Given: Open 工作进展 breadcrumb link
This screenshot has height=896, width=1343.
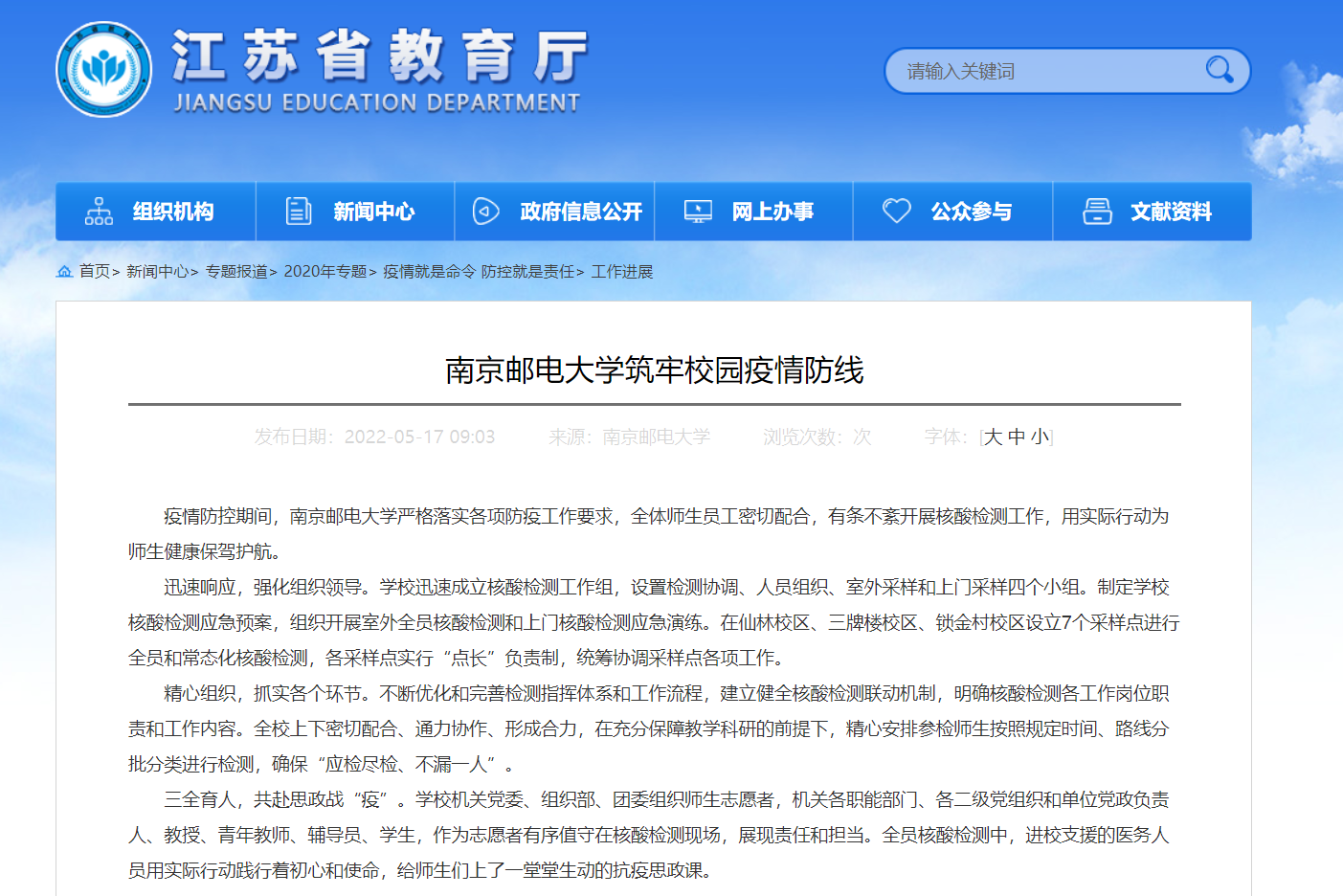Looking at the screenshot, I should 622,272.
